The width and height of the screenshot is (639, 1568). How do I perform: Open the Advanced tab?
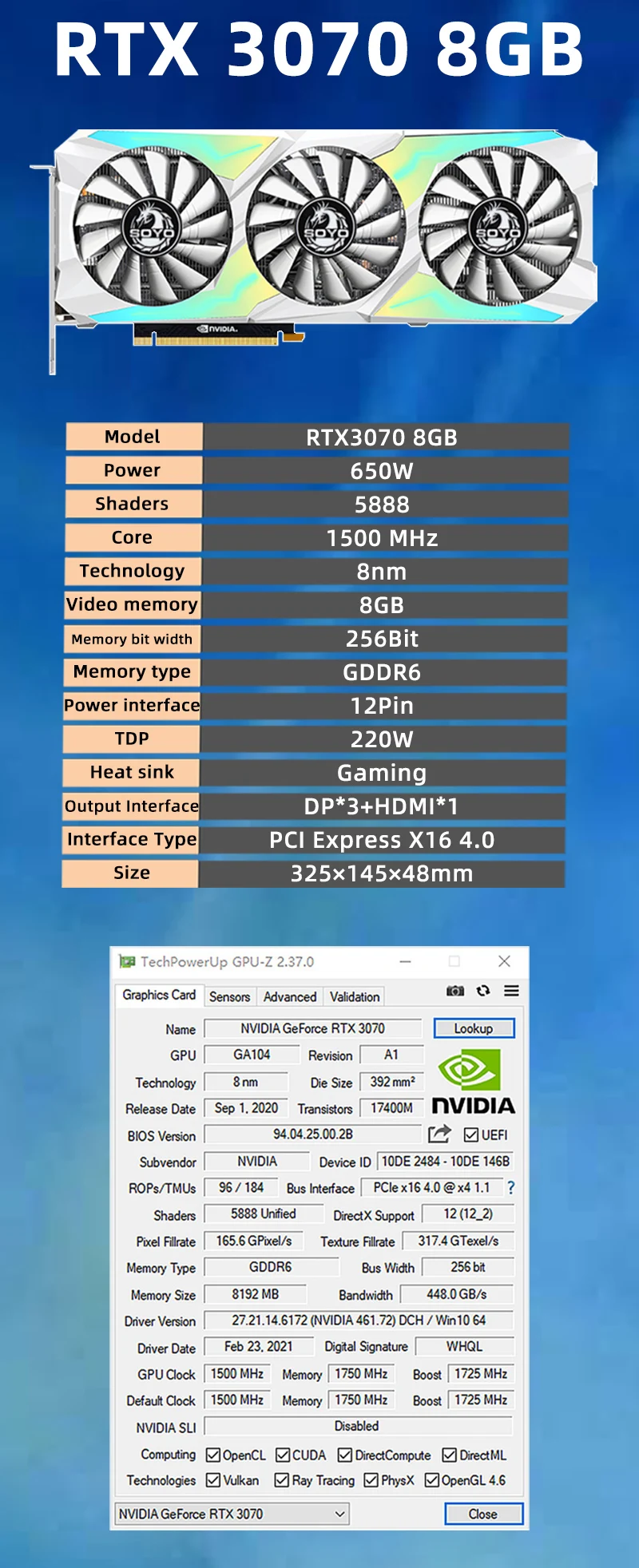(290, 996)
